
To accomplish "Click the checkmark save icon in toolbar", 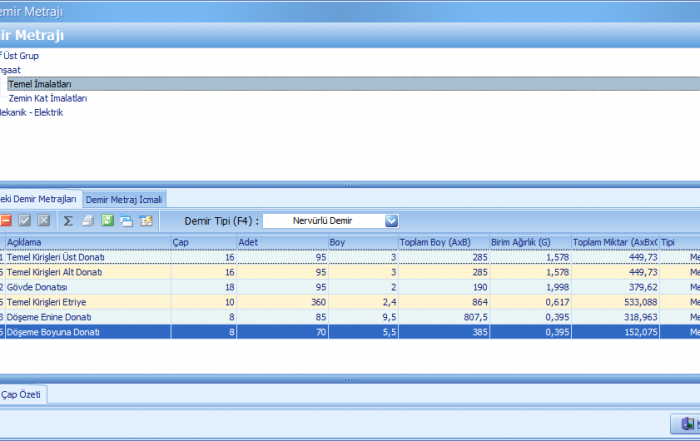I will pos(26,220).
